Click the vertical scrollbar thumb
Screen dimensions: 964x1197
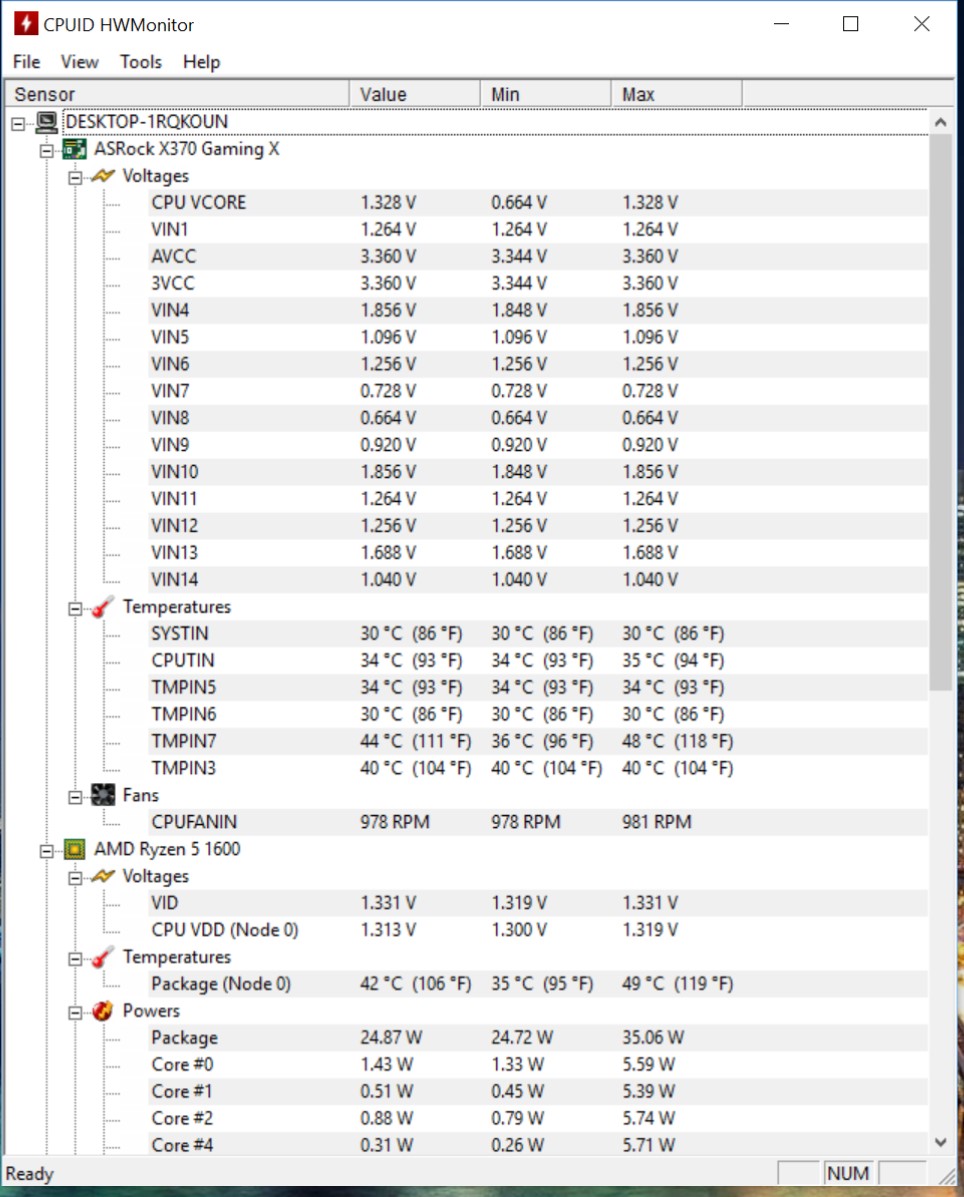940,412
